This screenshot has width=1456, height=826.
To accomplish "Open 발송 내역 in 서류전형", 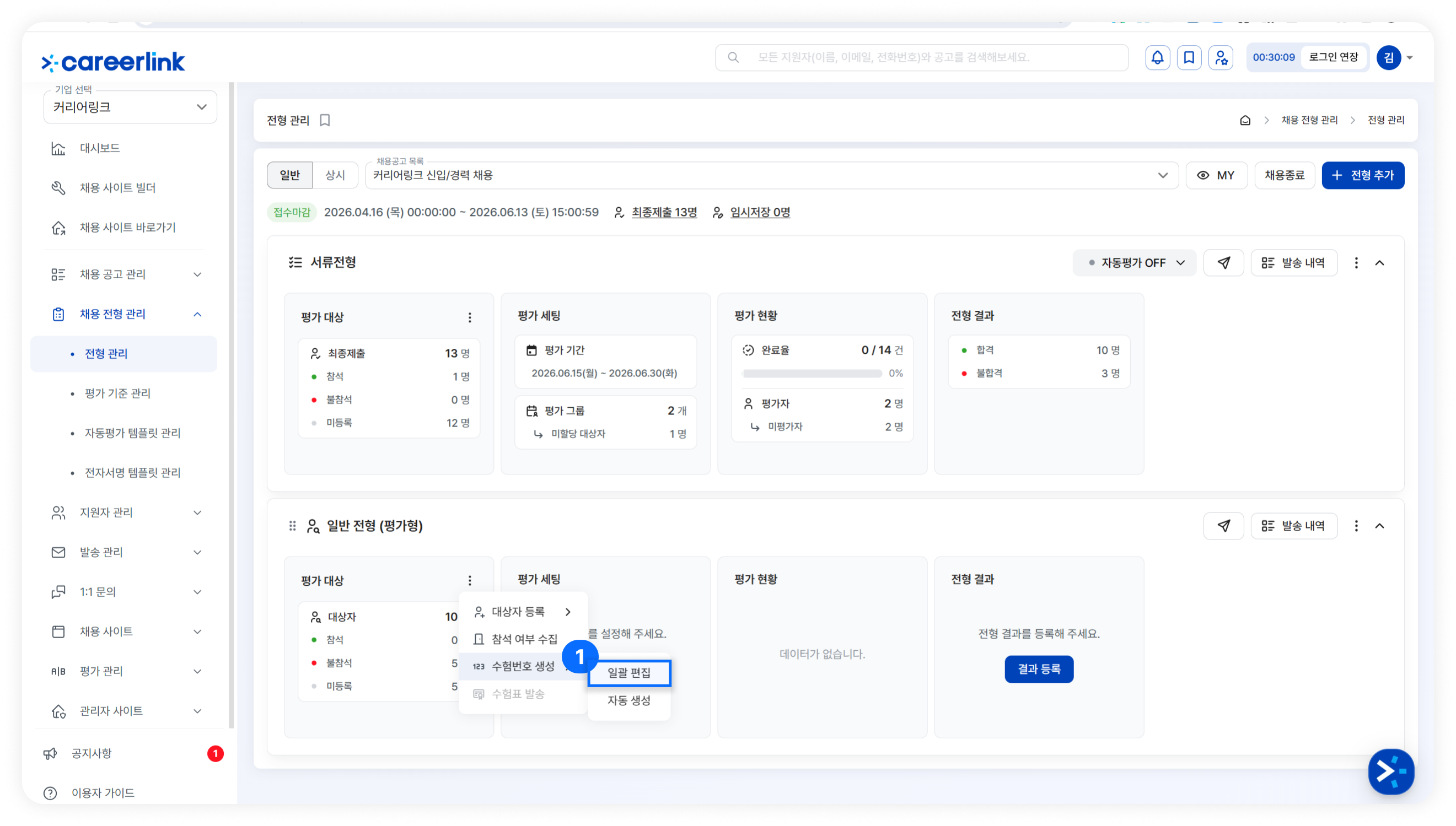I will point(1294,263).
